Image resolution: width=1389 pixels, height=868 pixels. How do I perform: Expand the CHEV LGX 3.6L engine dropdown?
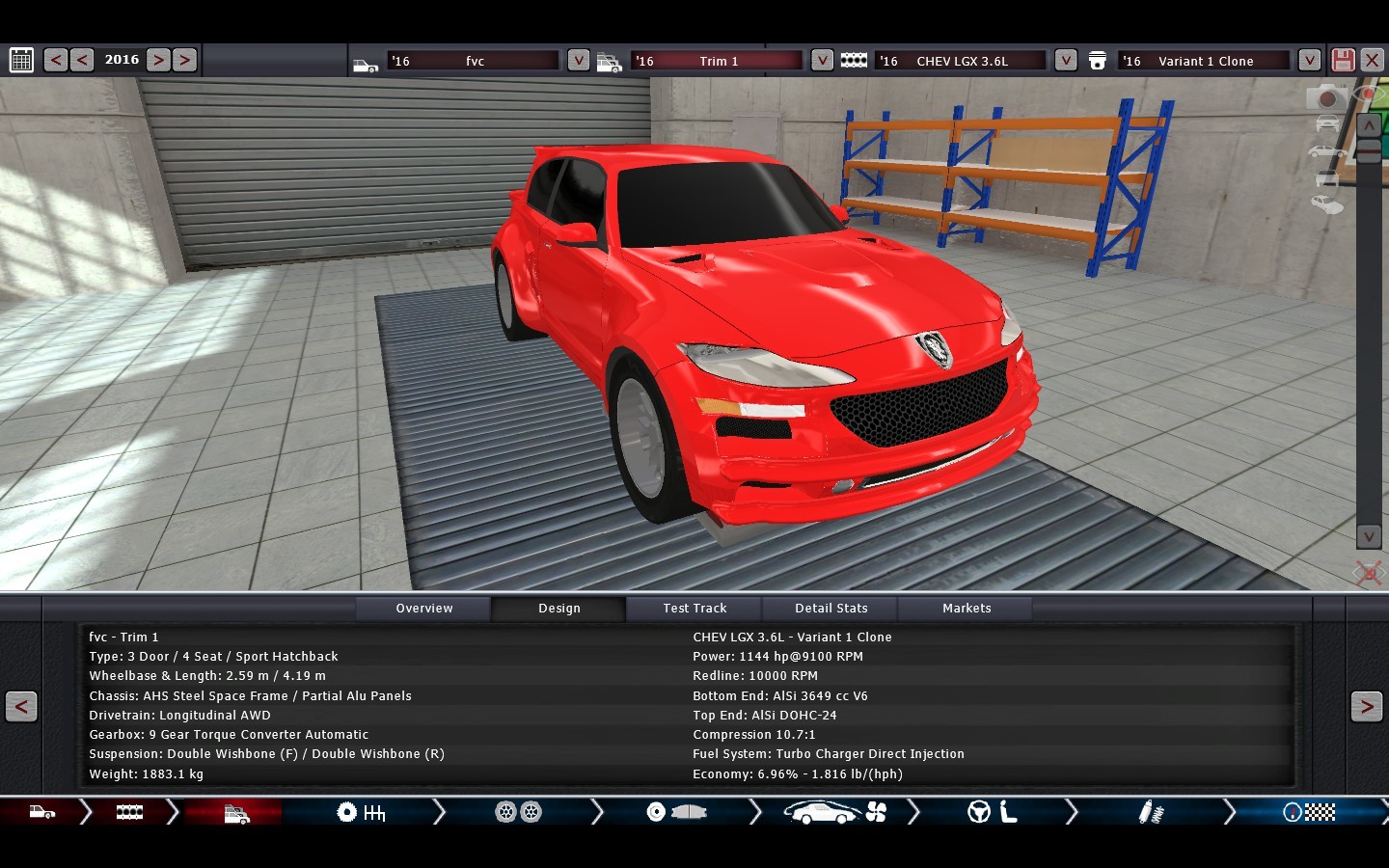pyautogui.click(x=1065, y=60)
